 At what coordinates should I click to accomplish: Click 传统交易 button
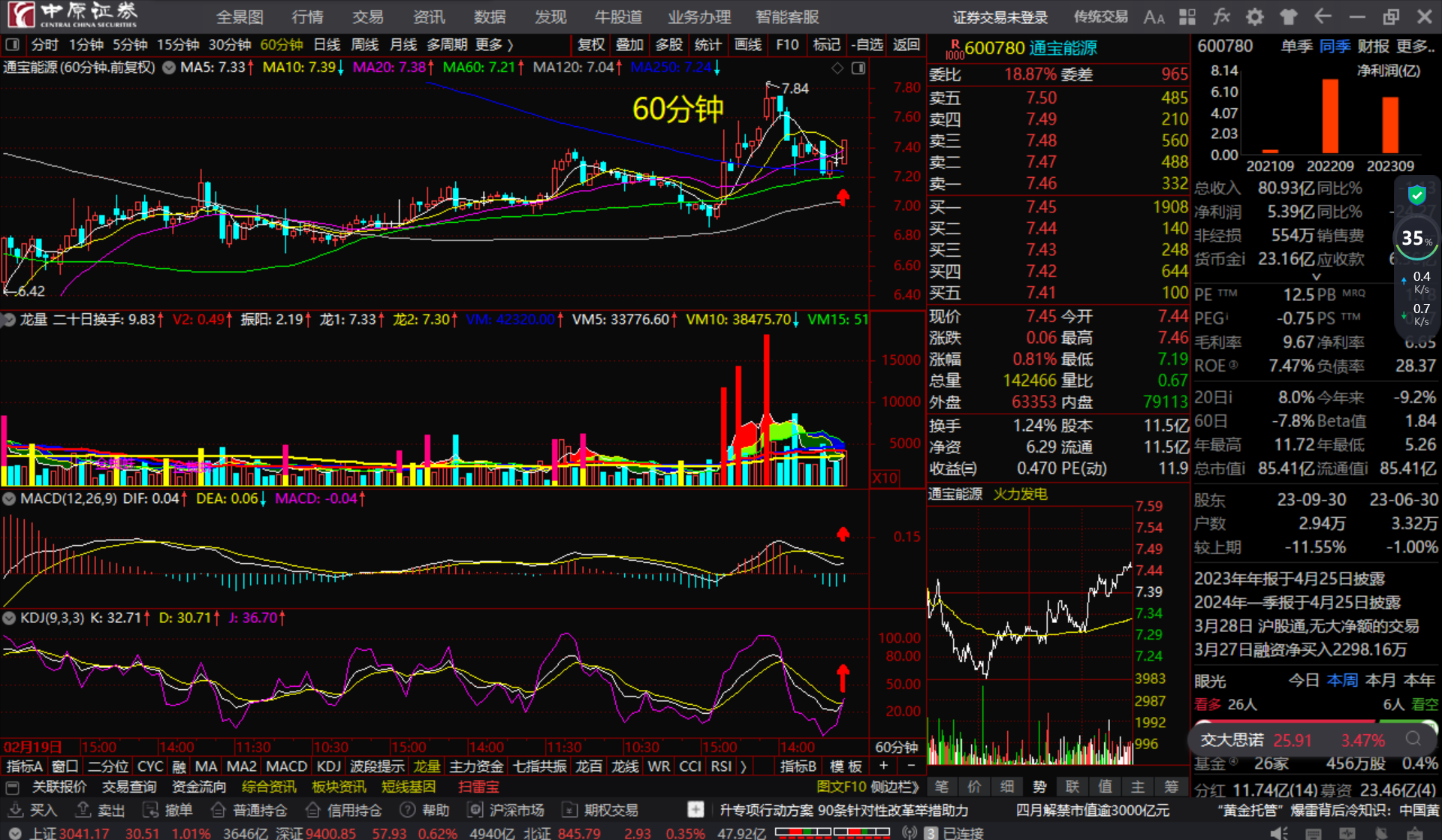tap(1100, 17)
